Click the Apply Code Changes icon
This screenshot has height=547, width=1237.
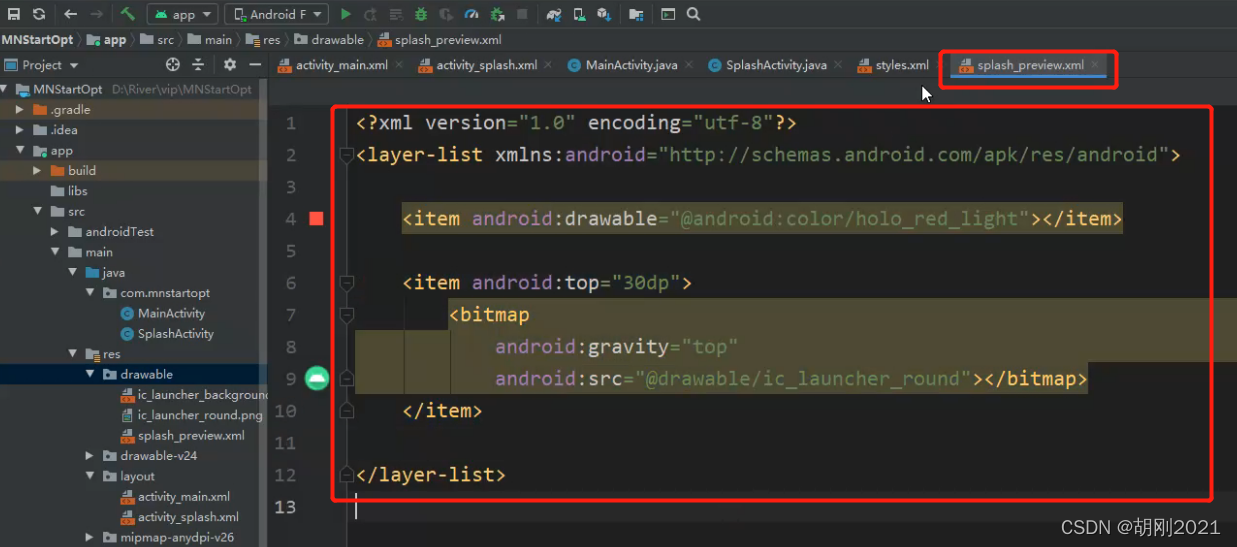(396, 14)
